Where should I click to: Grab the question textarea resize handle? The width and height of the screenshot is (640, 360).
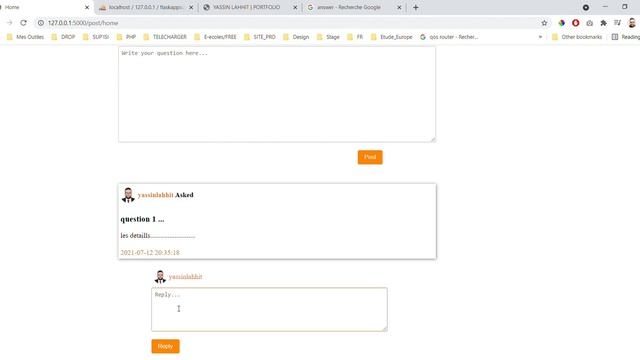tap(433, 139)
